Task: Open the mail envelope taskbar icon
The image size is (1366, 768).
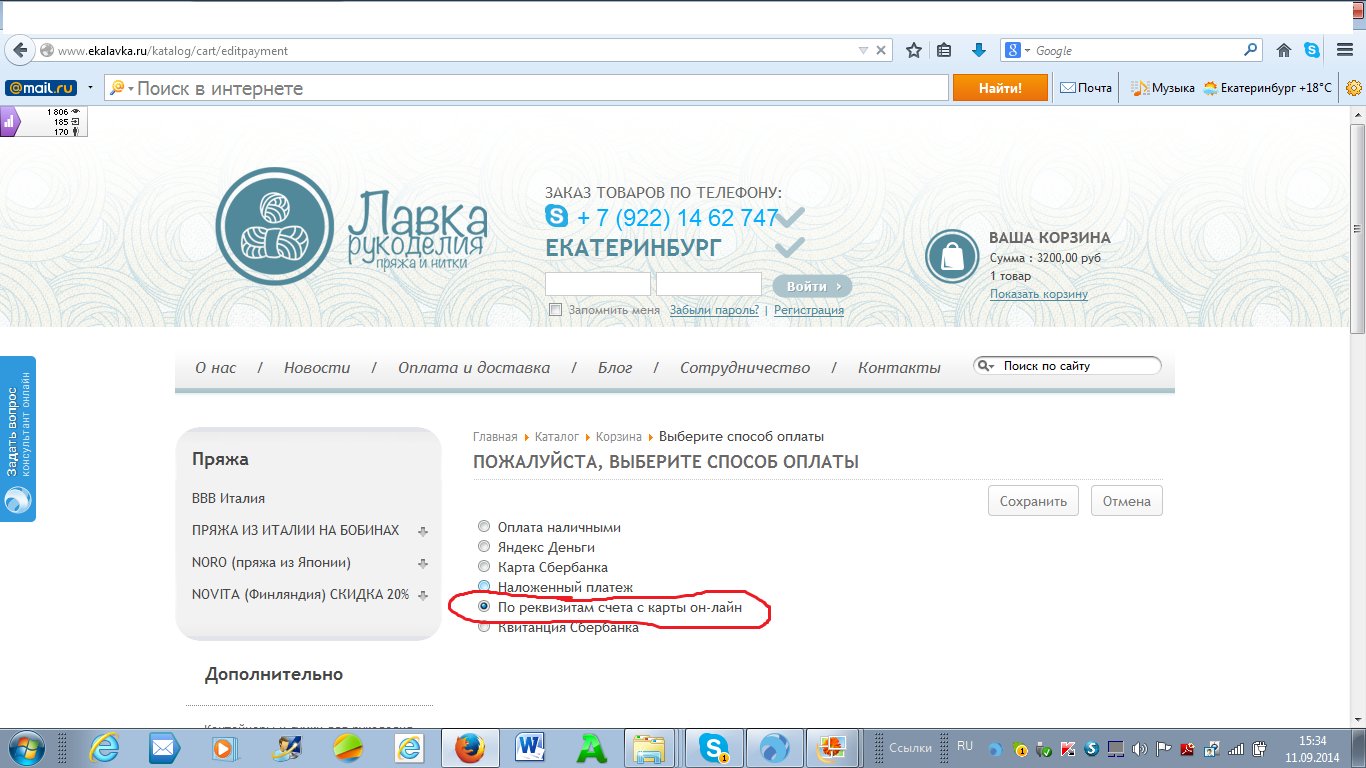Action: point(164,747)
